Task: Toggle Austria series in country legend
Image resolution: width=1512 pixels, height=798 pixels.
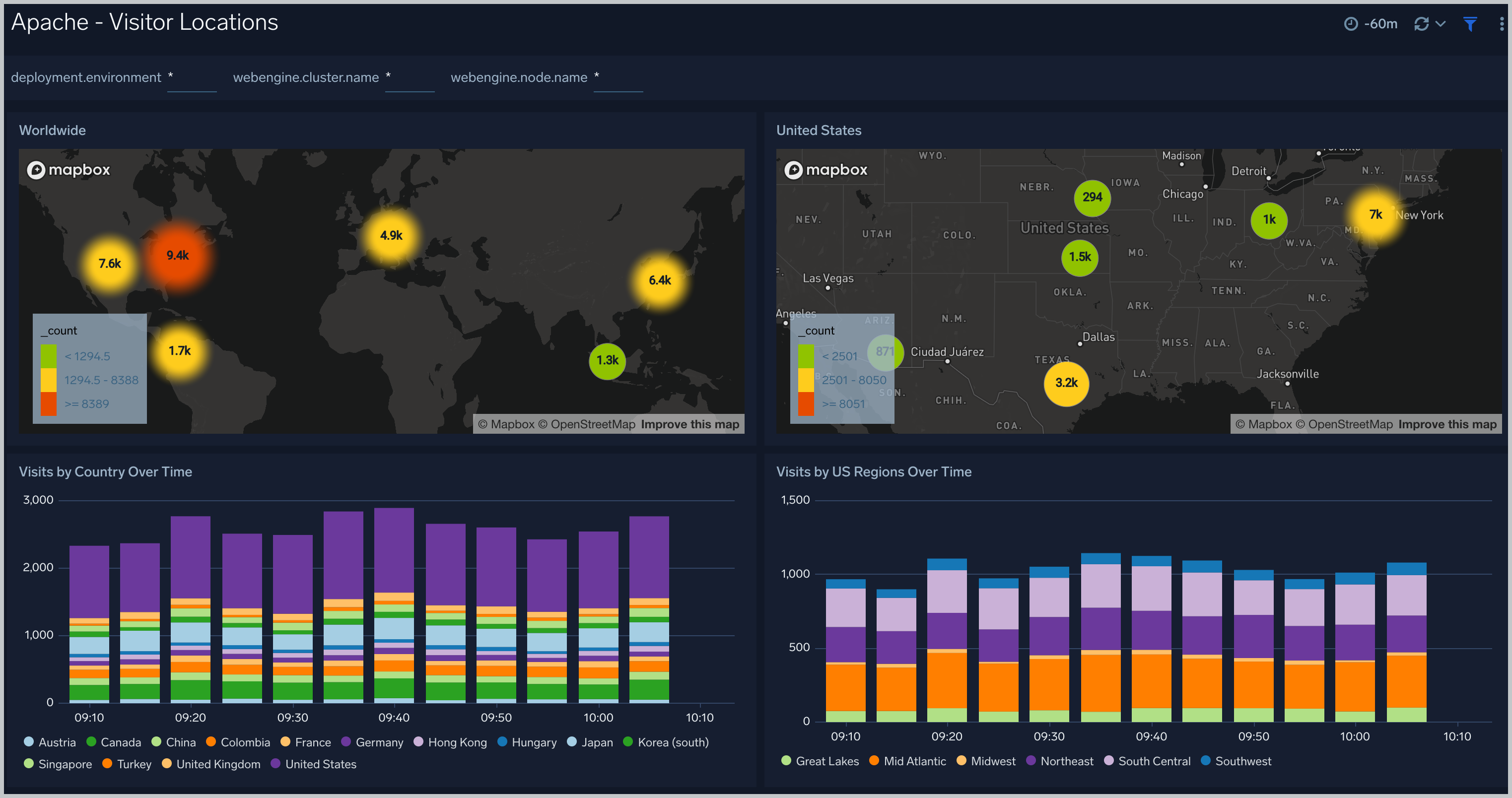Action: tap(50, 742)
